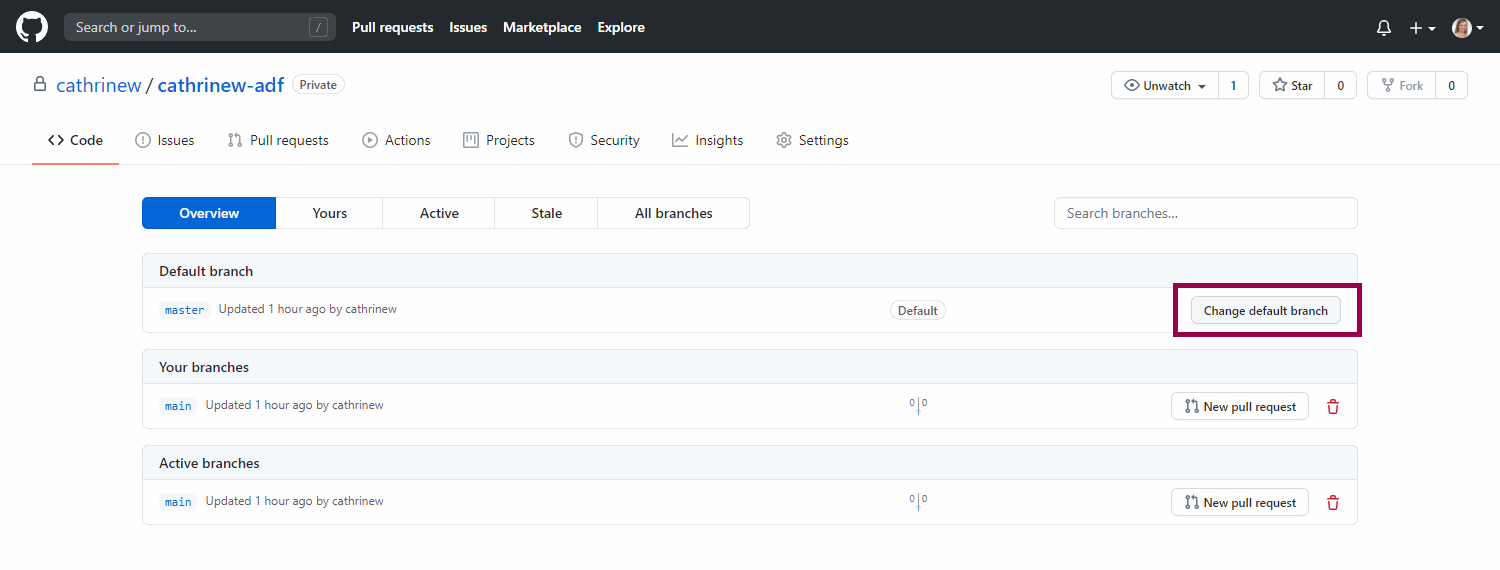1500x570 pixels.
Task: Open the plus create-new dropdown
Action: coord(1422,28)
